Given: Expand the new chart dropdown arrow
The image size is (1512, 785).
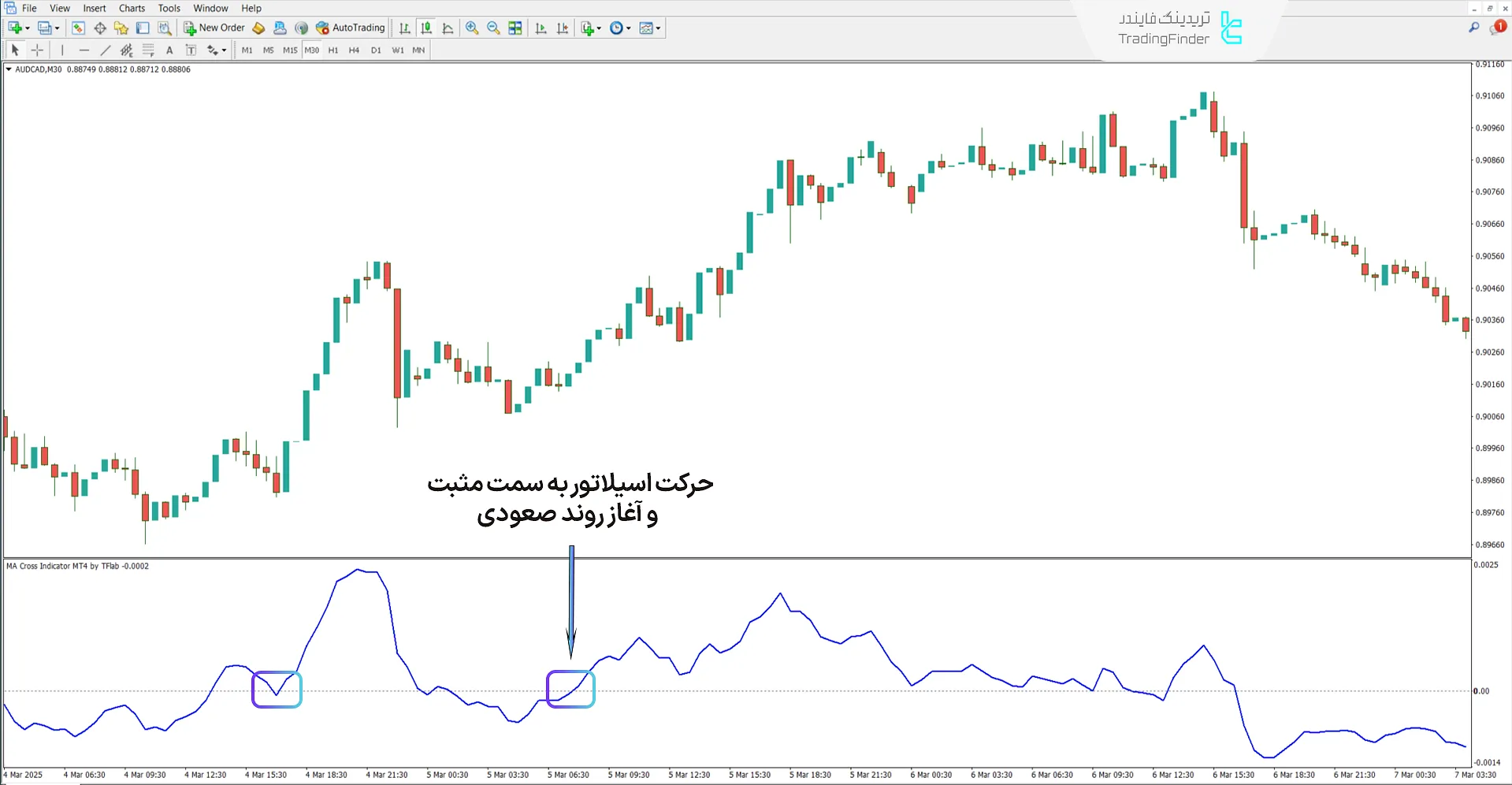Looking at the screenshot, I should 28,28.
